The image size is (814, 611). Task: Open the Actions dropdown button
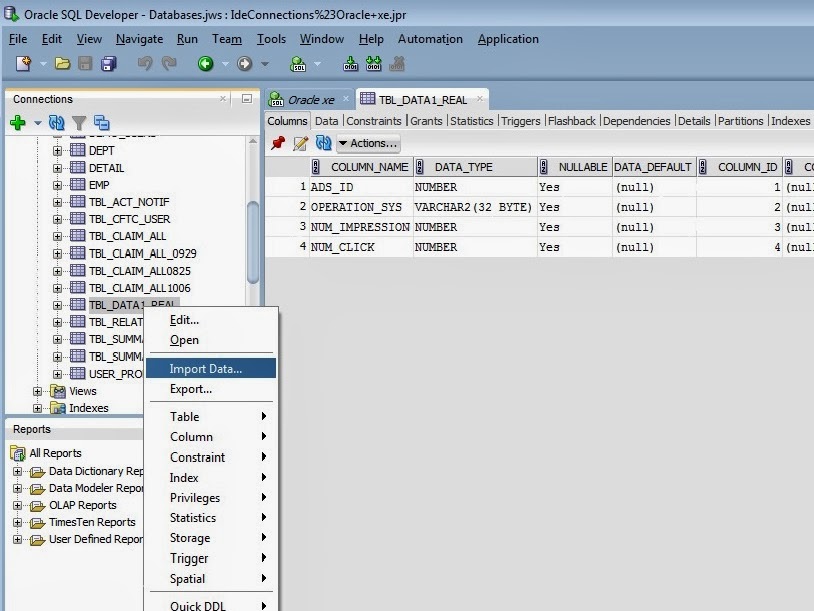(369, 143)
